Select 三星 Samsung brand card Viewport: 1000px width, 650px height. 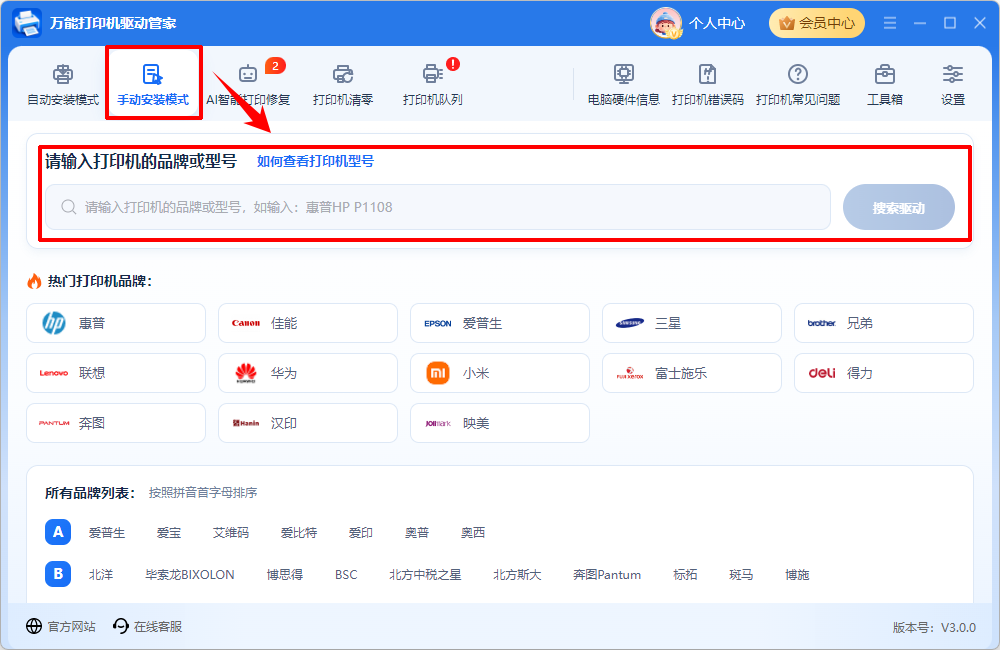pos(692,323)
